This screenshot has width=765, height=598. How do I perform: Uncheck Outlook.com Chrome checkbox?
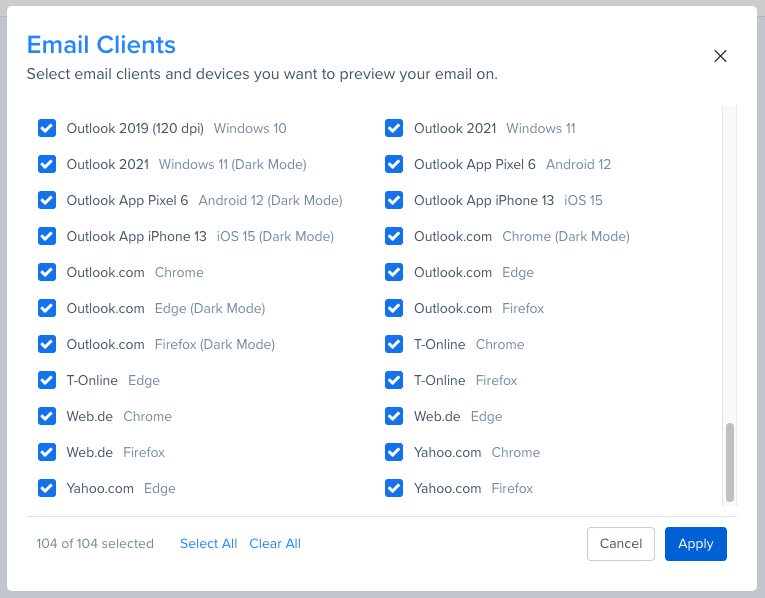pyautogui.click(x=47, y=272)
